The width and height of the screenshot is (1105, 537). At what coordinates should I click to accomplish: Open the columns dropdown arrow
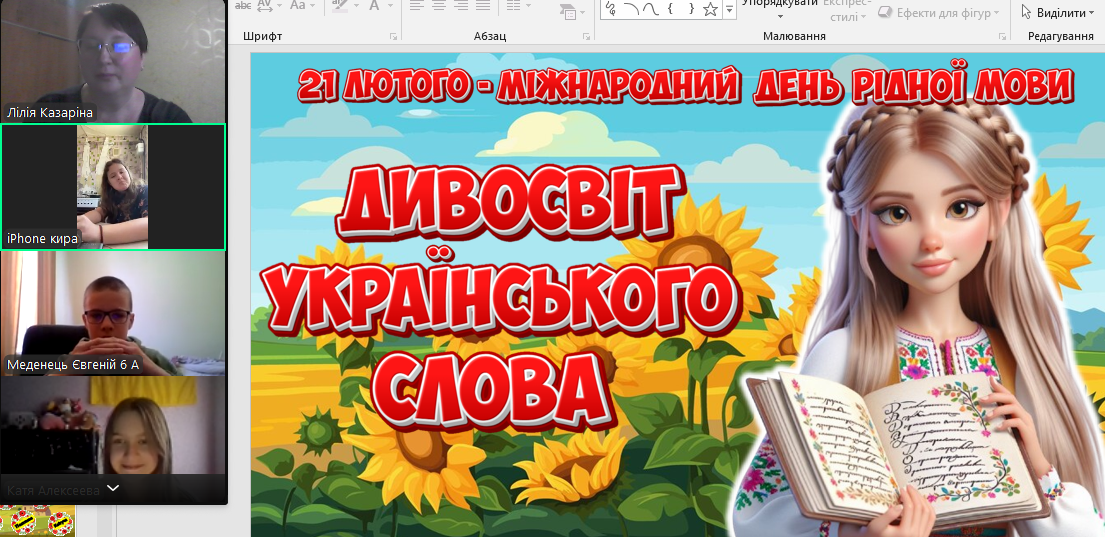[529, 6]
